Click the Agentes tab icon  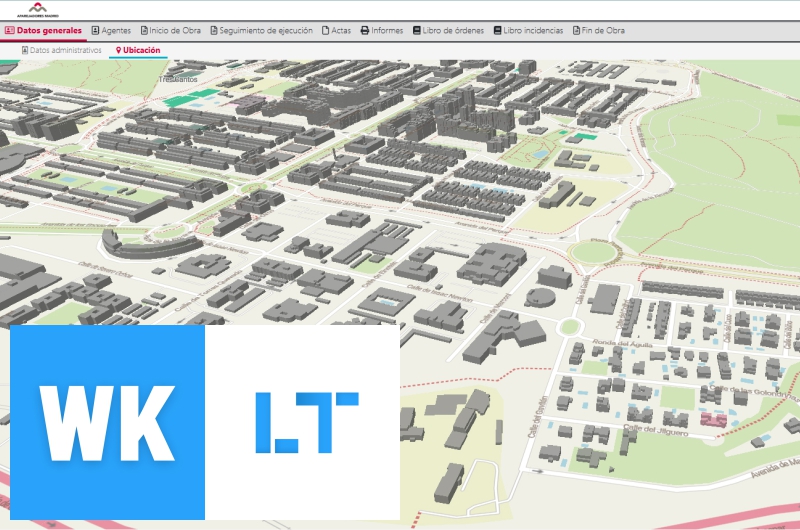point(95,31)
